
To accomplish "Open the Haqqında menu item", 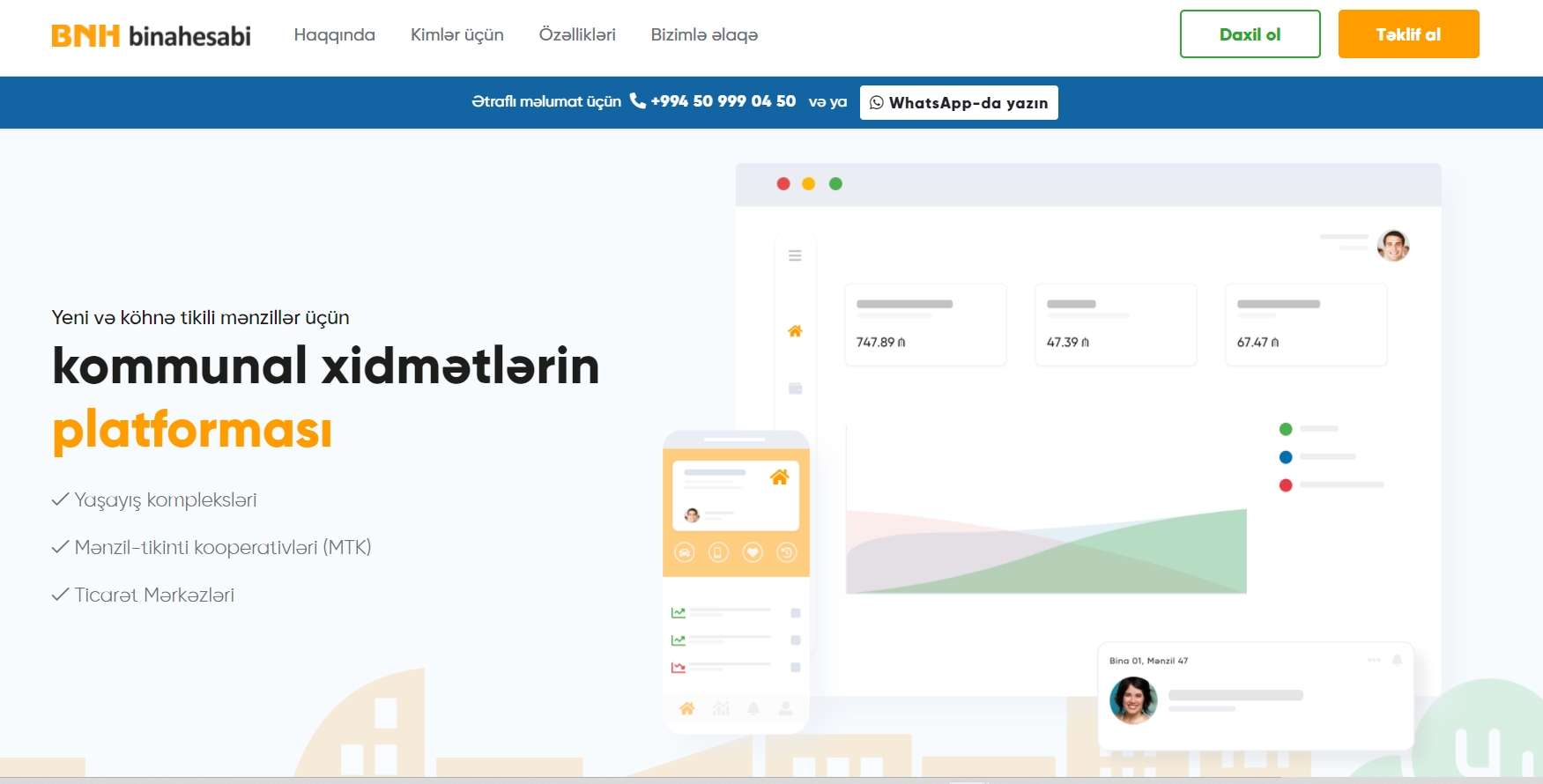I will pos(334,35).
